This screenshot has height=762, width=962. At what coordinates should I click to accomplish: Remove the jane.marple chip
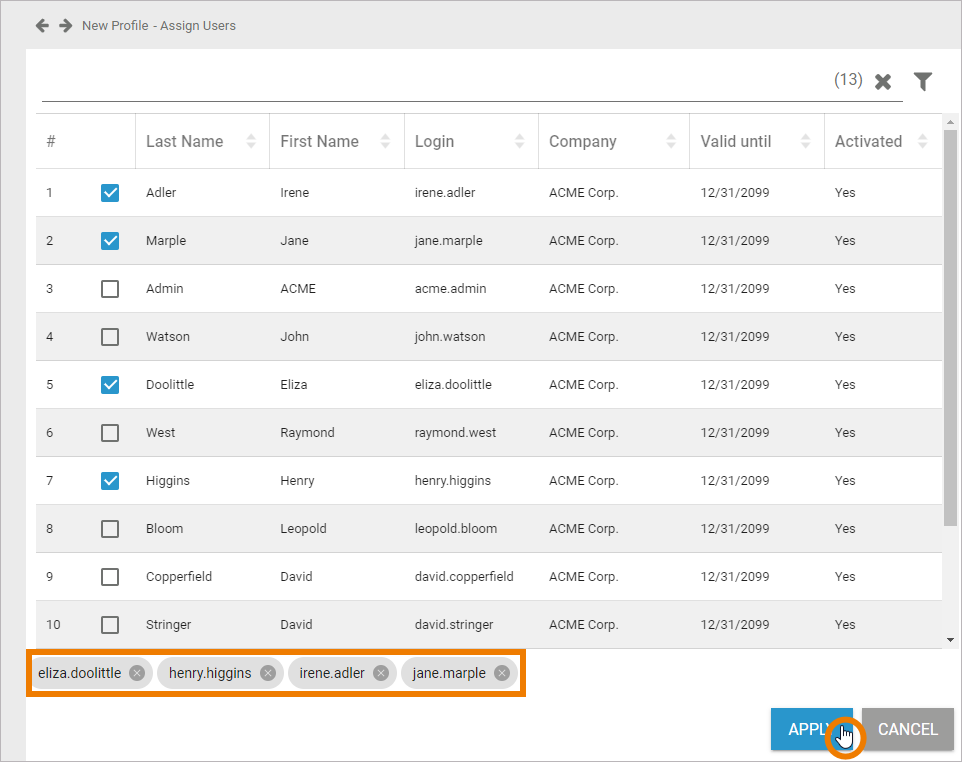pos(502,673)
